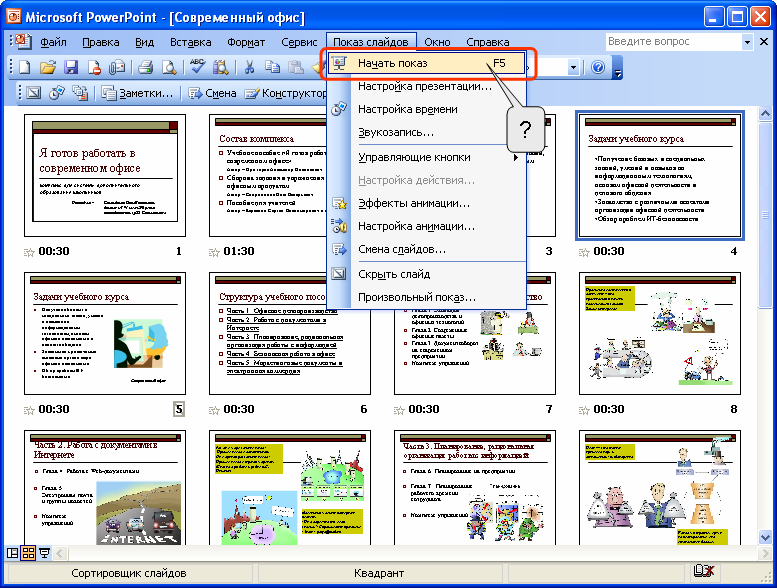The image size is (777, 588).
Task: Expand the 'Введите вопрос' dropdown arrow
Action: pyautogui.click(x=747, y=42)
